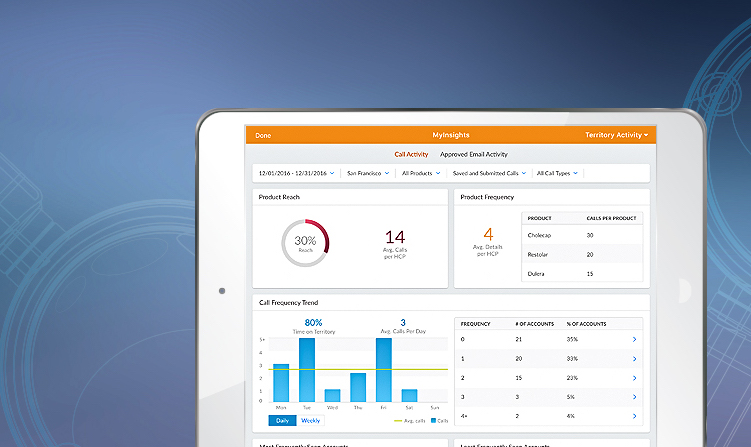Open the date range 12/01/2016 - 12/31/2016 dropdown

(296, 173)
